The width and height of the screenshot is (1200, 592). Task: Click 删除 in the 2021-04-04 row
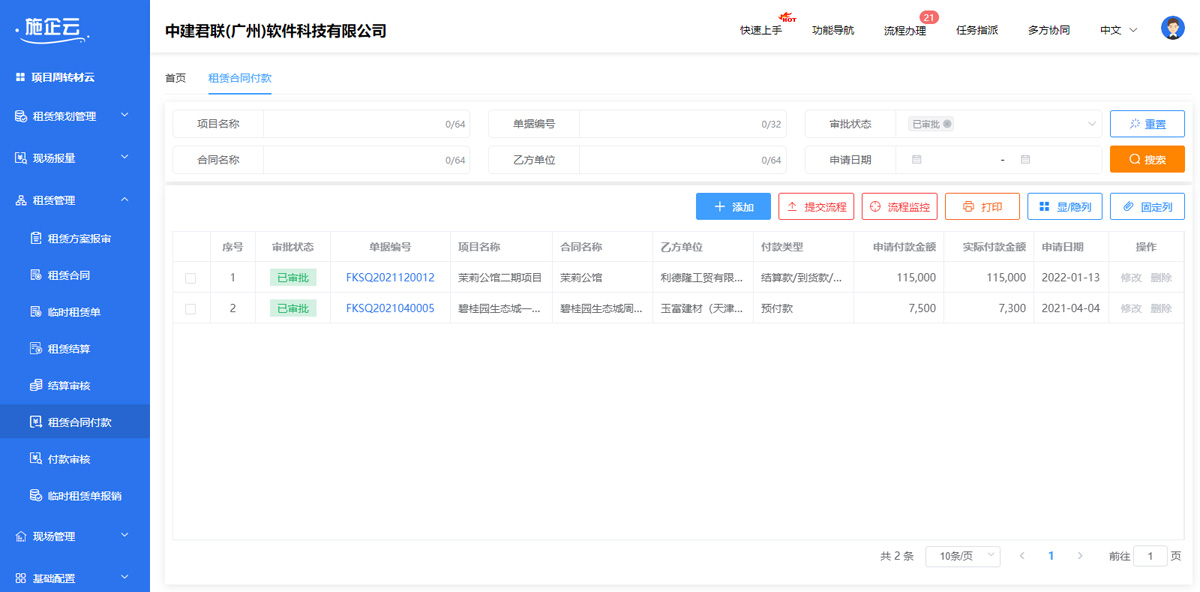coord(1161,309)
